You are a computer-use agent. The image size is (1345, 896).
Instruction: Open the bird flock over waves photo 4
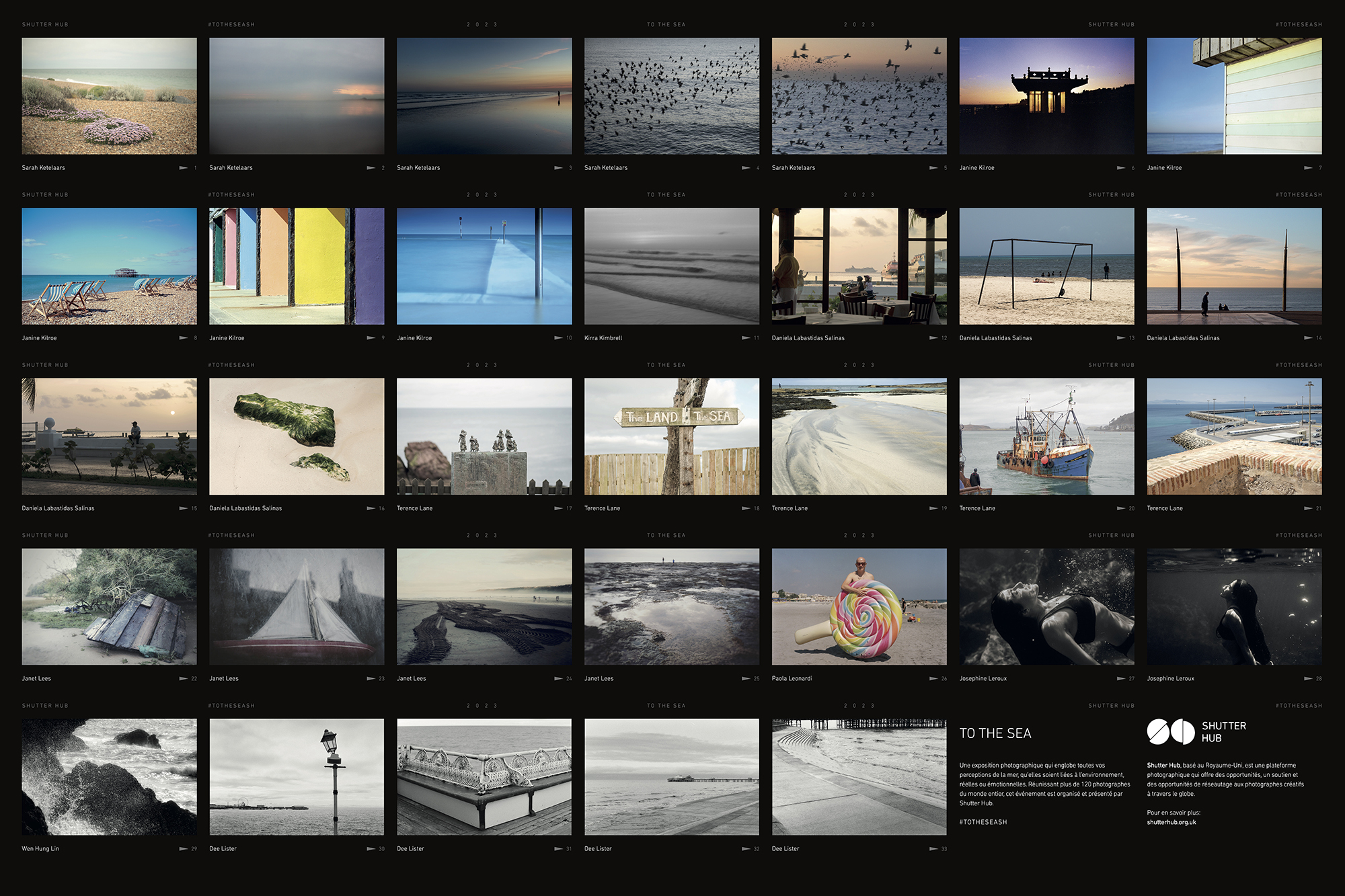(672, 96)
